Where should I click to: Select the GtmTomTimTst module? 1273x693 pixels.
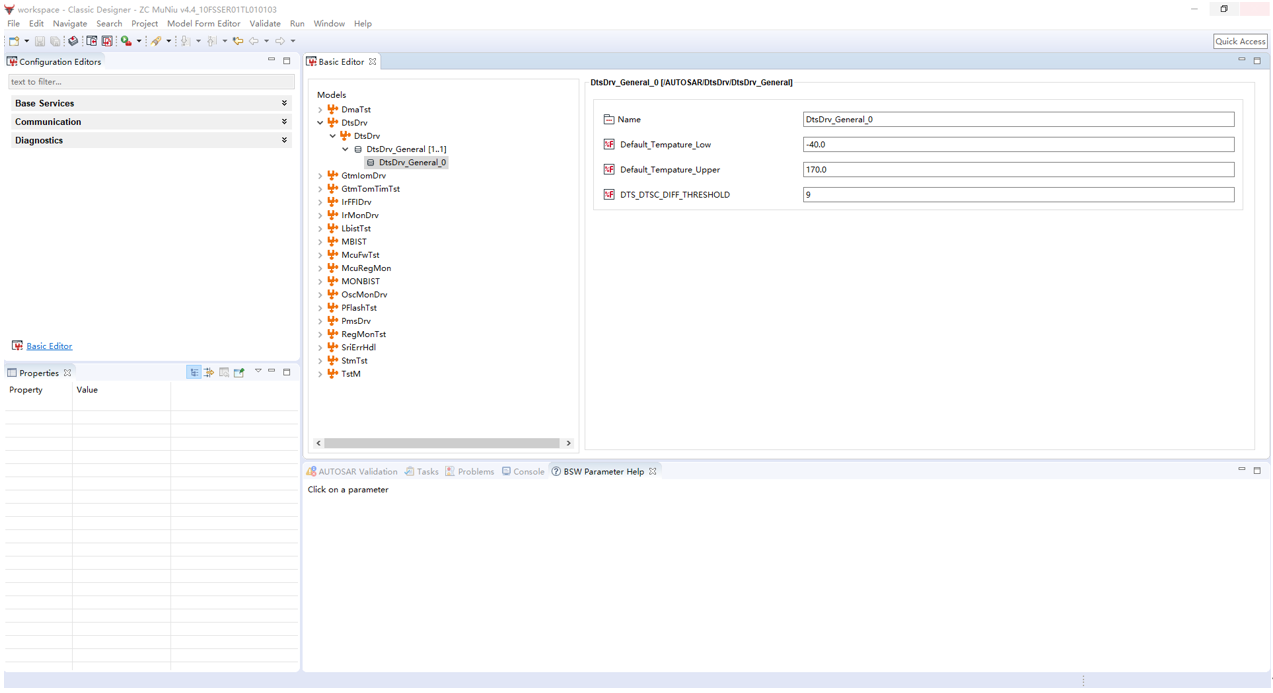point(370,189)
